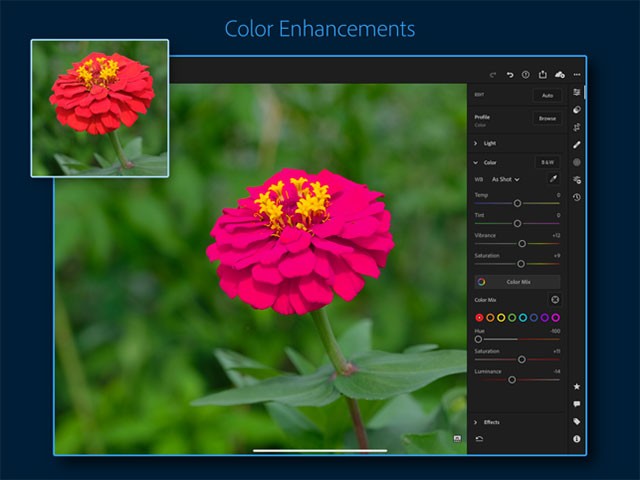
Task: Select the white balance eyedropper tool
Action: 552,179
